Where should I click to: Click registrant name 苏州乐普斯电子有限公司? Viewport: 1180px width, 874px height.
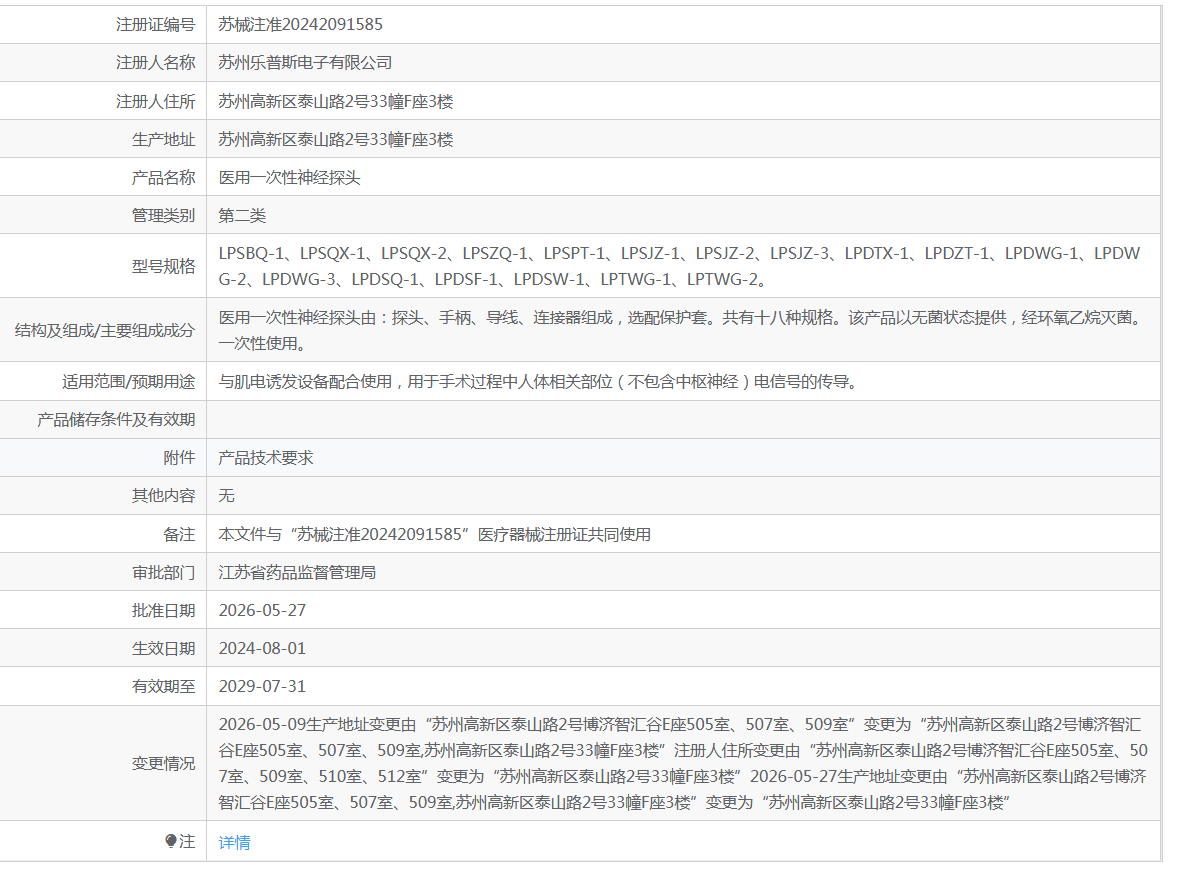[305, 62]
